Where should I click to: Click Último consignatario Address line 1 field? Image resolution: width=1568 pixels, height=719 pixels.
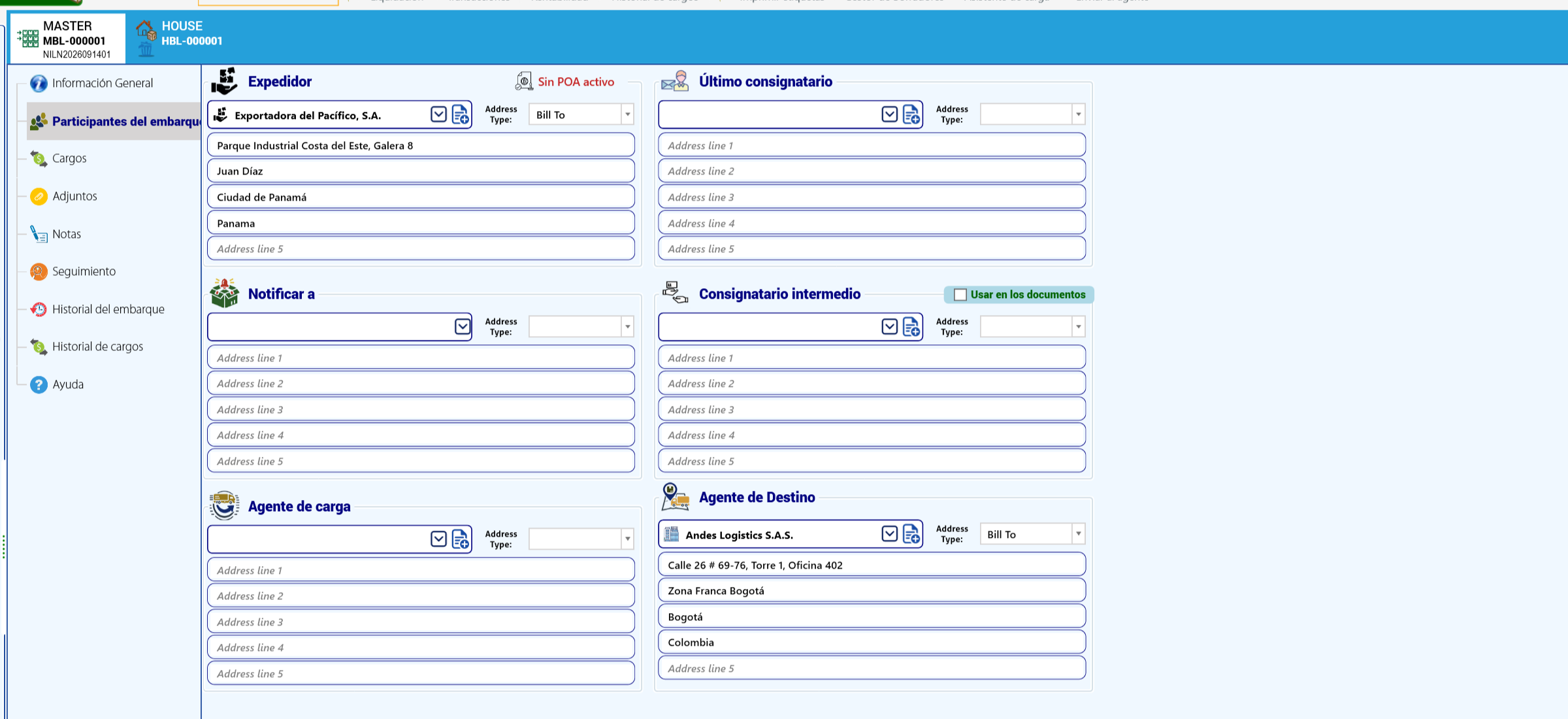[x=872, y=145]
